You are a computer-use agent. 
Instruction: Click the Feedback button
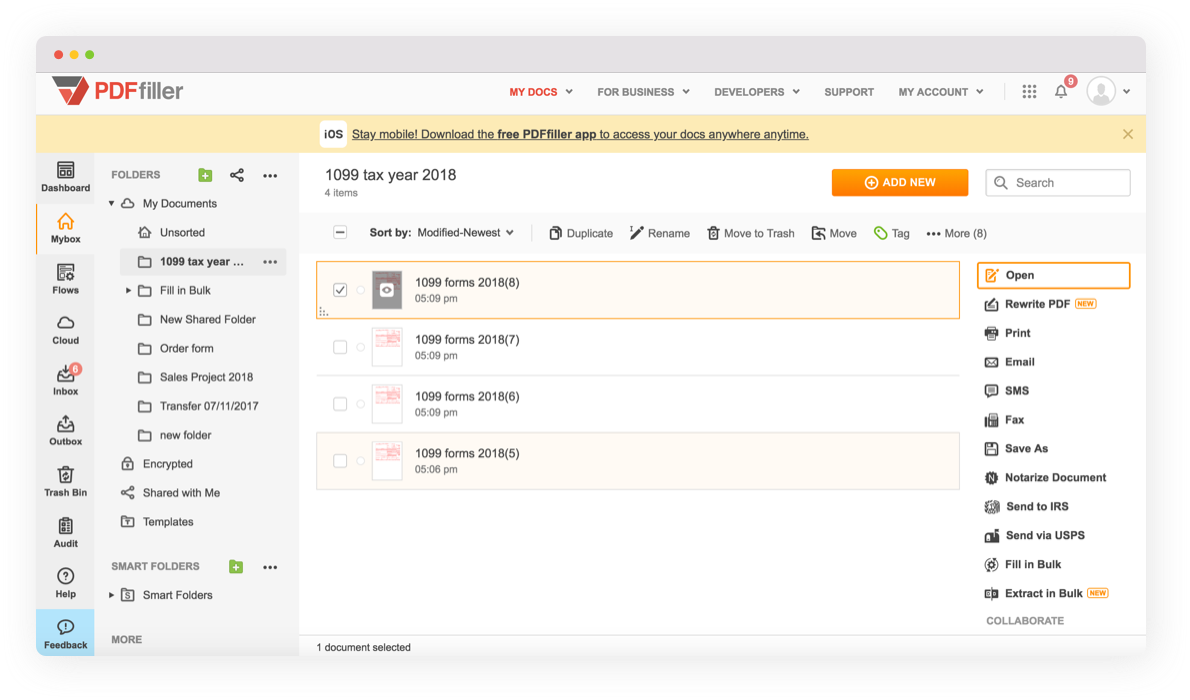point(65,633)
